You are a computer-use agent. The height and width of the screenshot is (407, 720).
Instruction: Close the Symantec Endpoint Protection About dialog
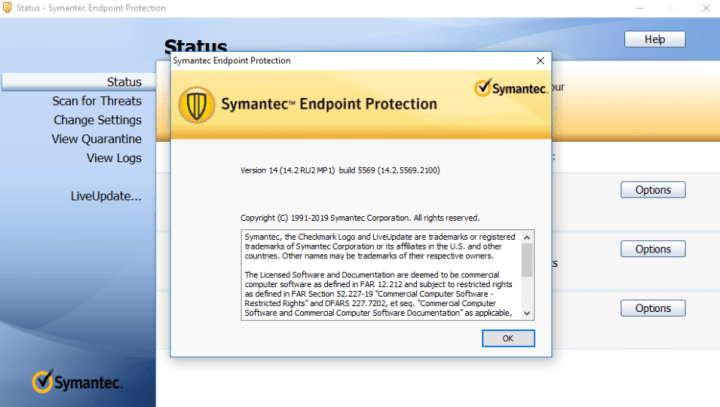click(x=540, y=61)
